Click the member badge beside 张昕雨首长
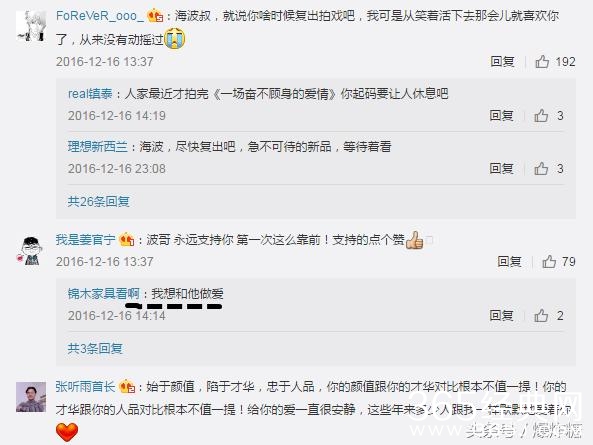This screenshot has width=593, height=445. pos(127,386)
